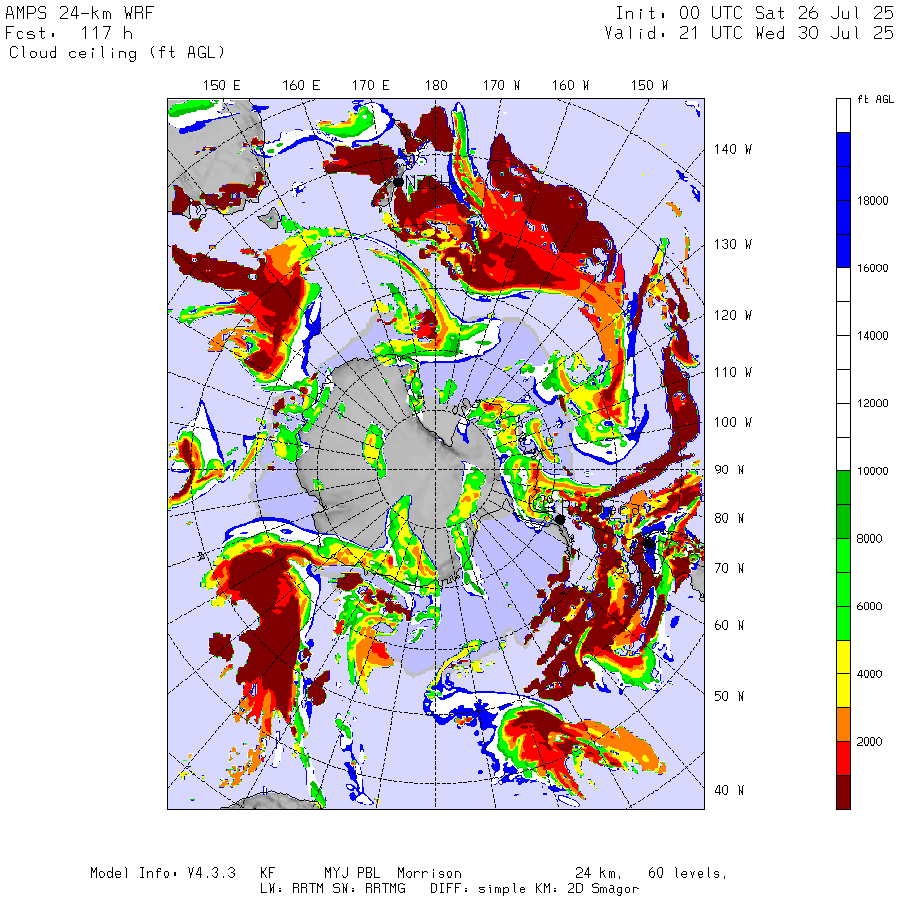Click the 'DIFF: simple KM: 2D Smagor' text
This screenshot has width=900, height=900.
click(x=535, y=889)
